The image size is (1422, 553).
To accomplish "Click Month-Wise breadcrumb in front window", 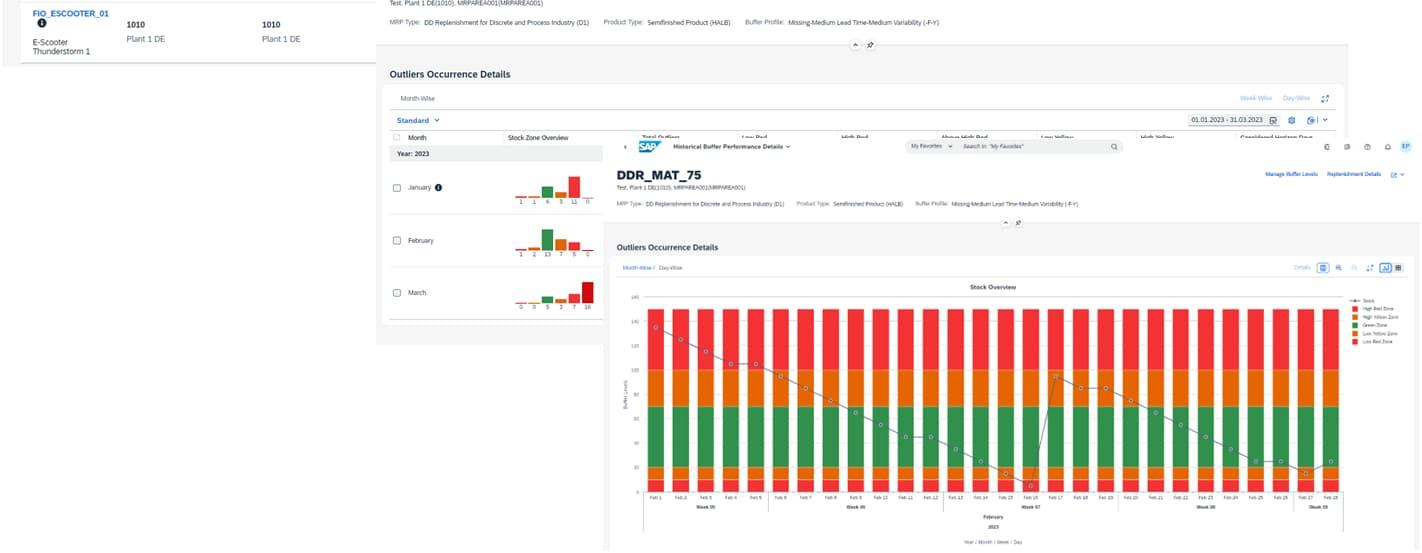I will [x=636, y=268].
